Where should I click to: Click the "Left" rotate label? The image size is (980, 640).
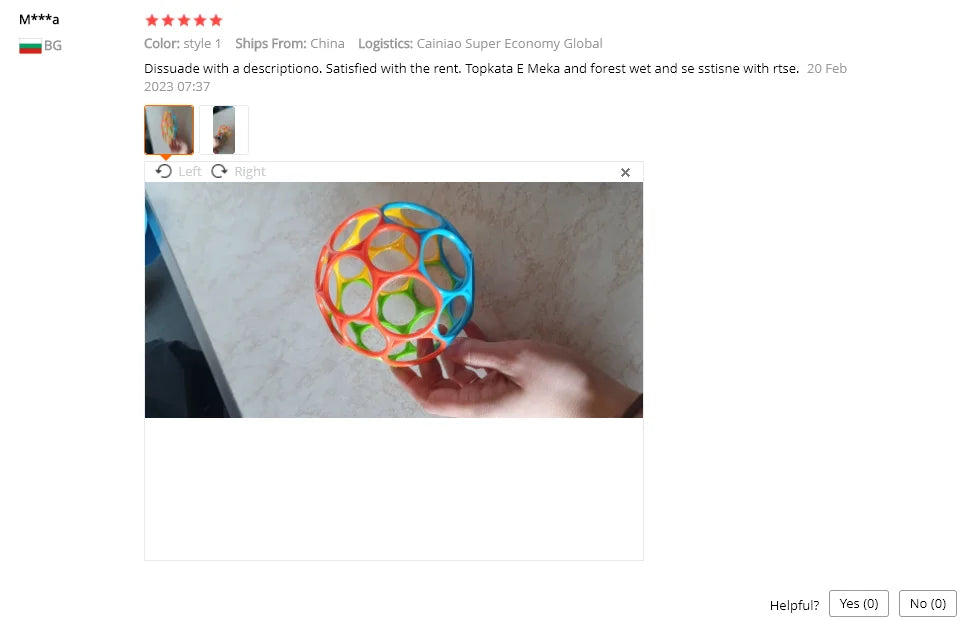[x=190, y=171]
